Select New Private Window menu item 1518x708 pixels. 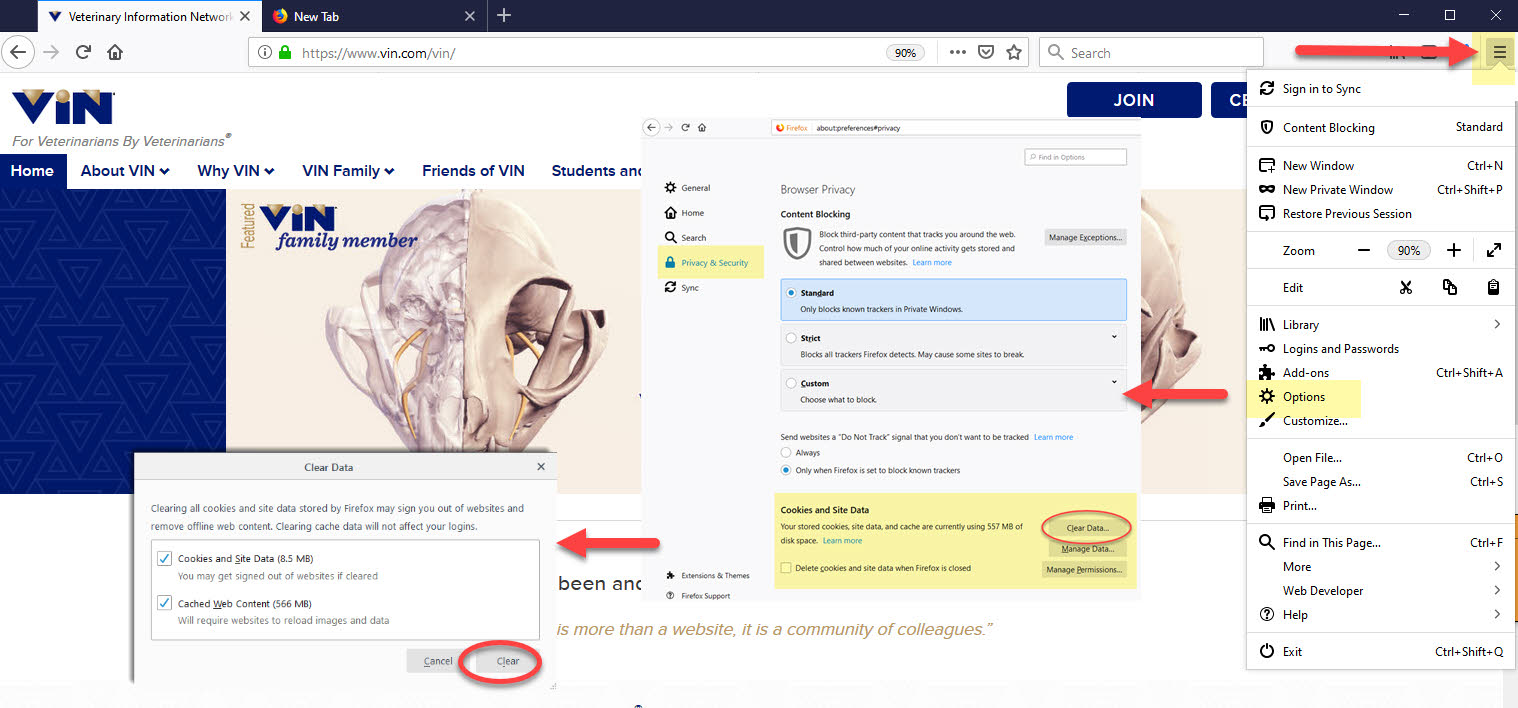click(x=1380, y=189)
